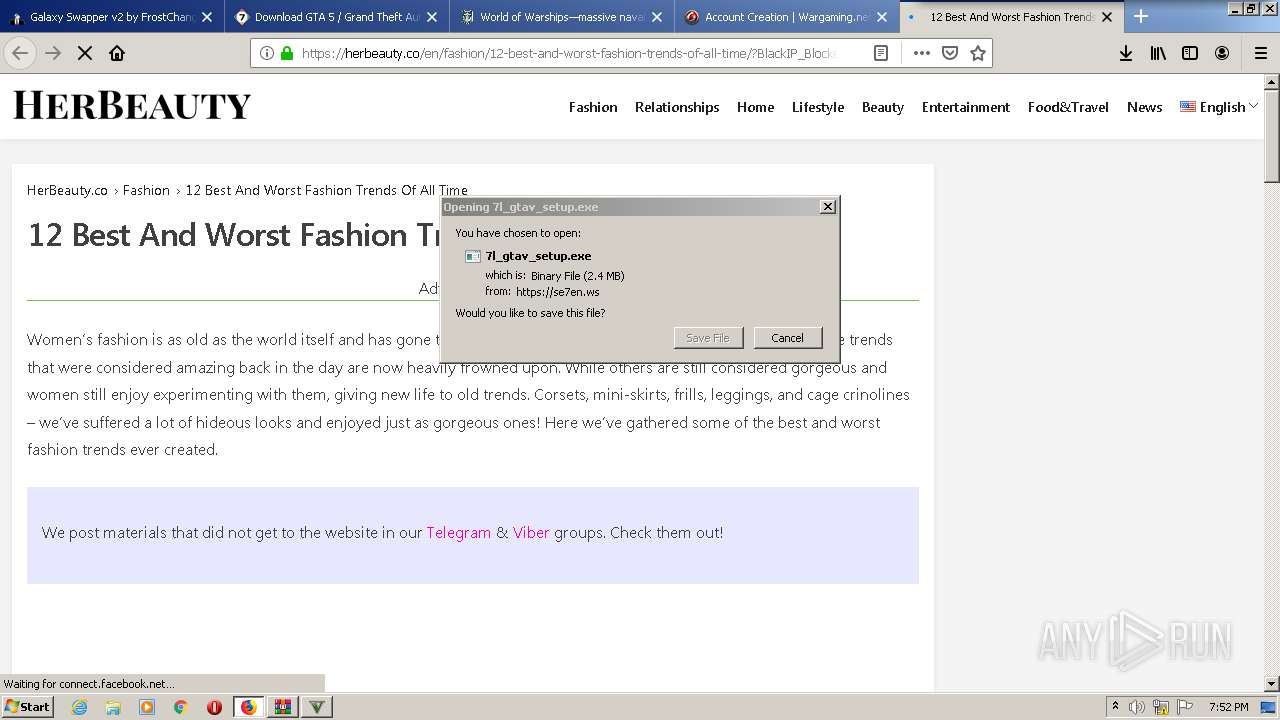Click the green padlock security icon
1280x720 pixels.
[287, 53]
